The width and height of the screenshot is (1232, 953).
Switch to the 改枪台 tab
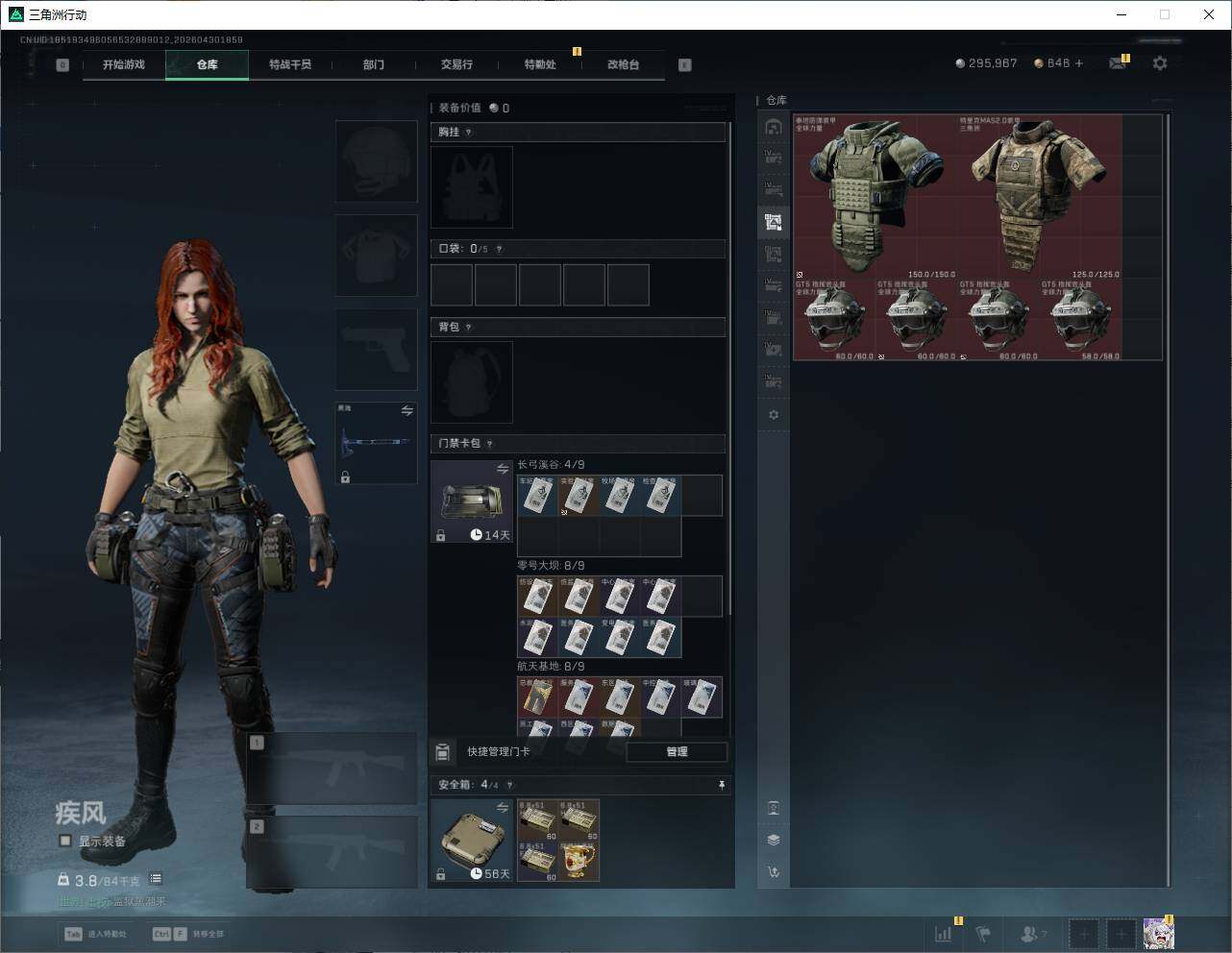623,64
